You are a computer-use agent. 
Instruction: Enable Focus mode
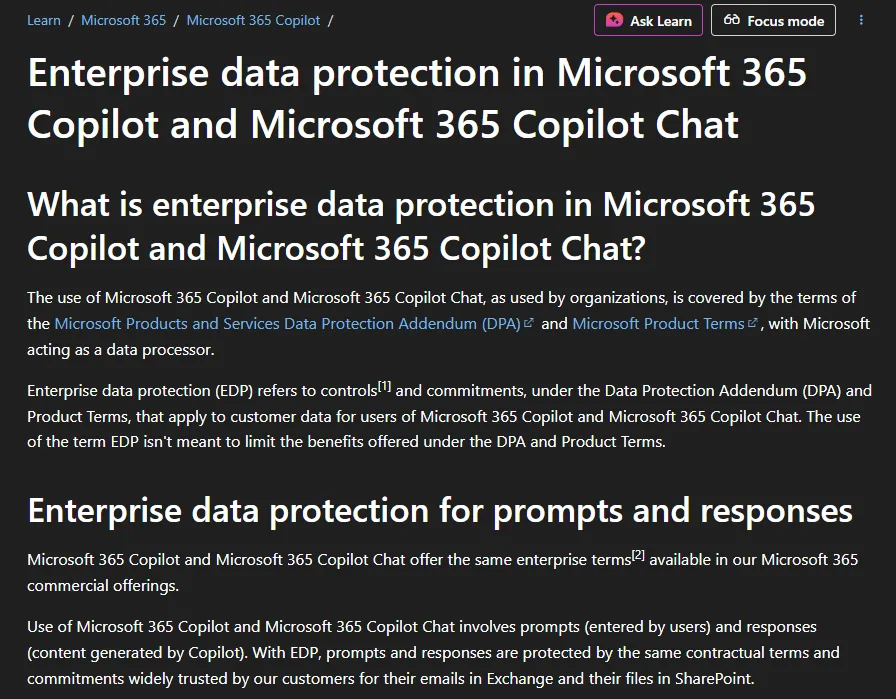pos(773,21)
